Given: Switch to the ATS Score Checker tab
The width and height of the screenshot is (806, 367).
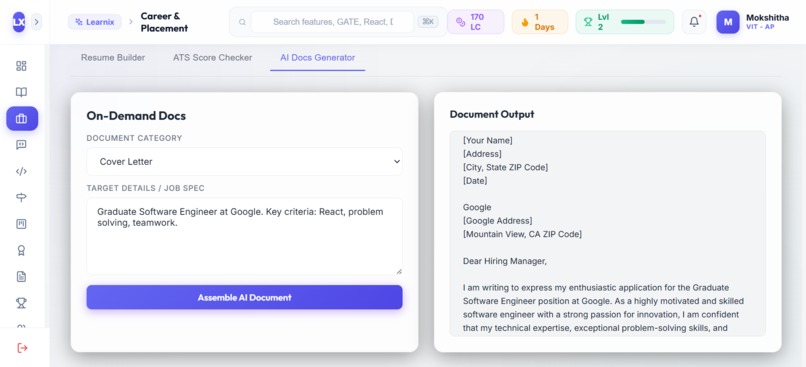Looking at the screenshot, I should pyautogui.click(x=212, y=58).
